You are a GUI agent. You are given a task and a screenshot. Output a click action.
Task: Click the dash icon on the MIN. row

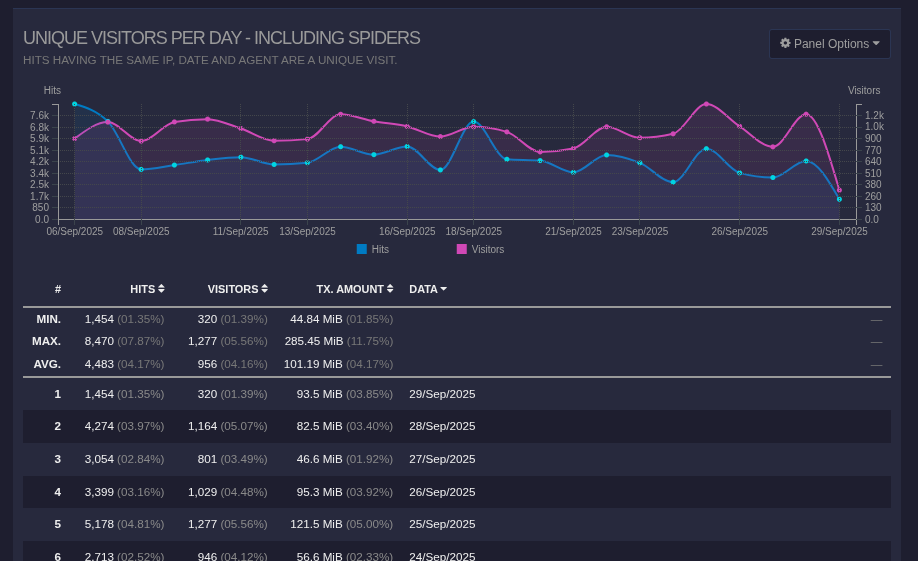pos(876,319)
